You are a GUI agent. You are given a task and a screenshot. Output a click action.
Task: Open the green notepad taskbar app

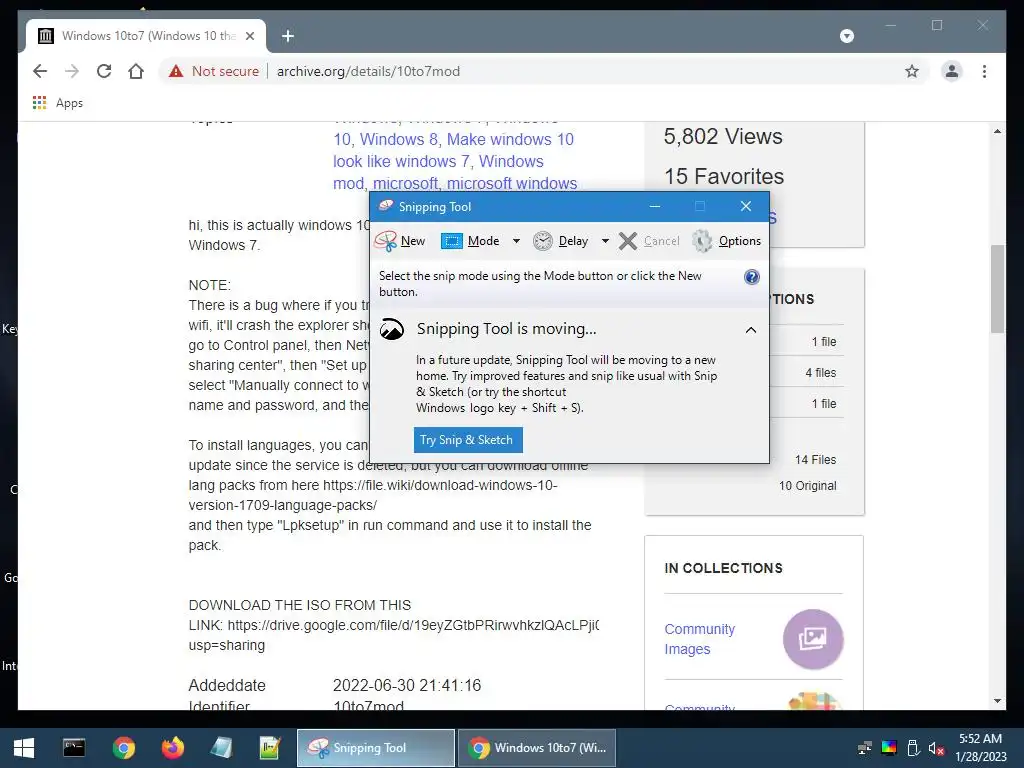[x=270, y=748]
